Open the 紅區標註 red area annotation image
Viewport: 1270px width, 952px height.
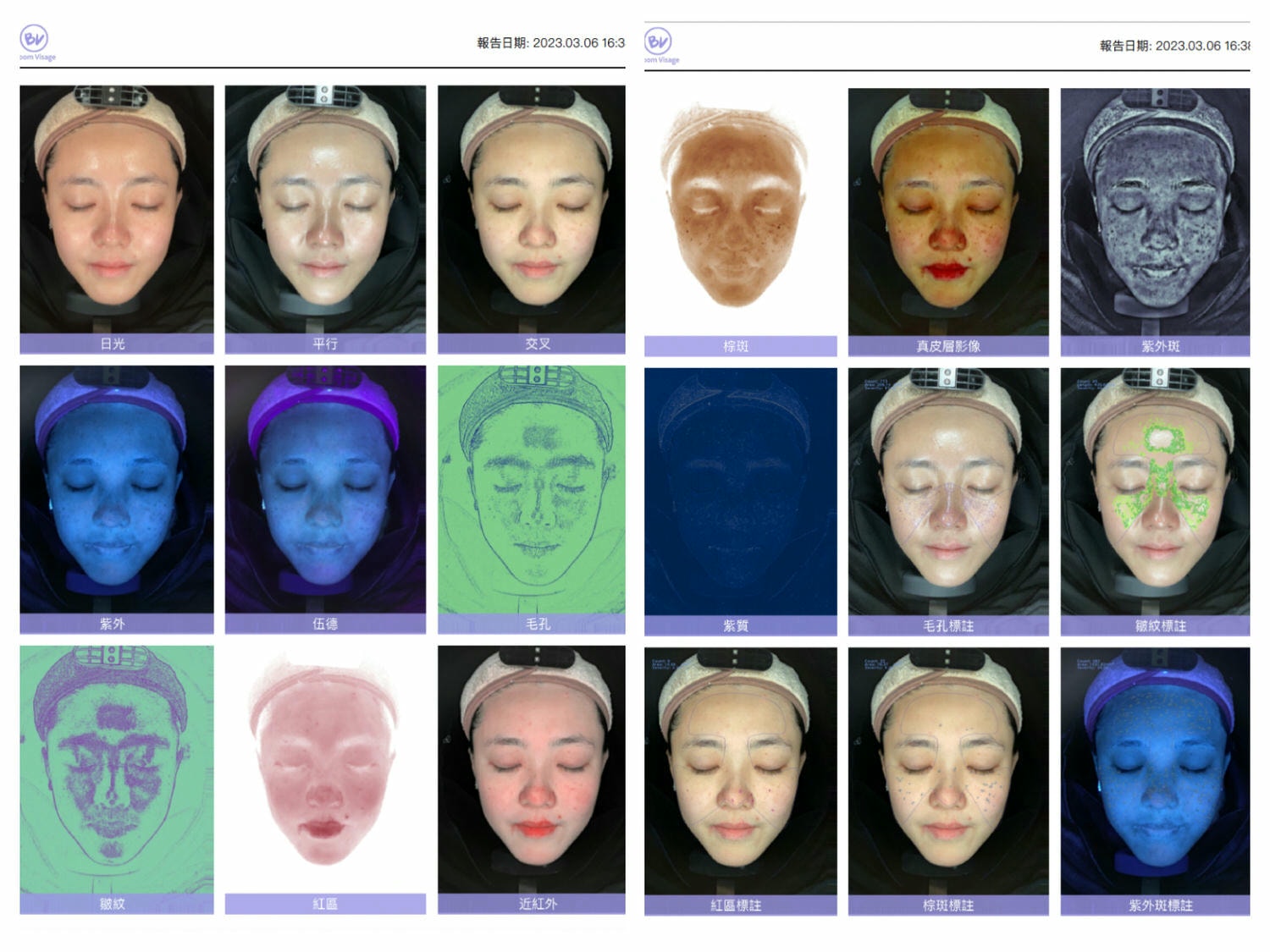click(x=740, y=772)
